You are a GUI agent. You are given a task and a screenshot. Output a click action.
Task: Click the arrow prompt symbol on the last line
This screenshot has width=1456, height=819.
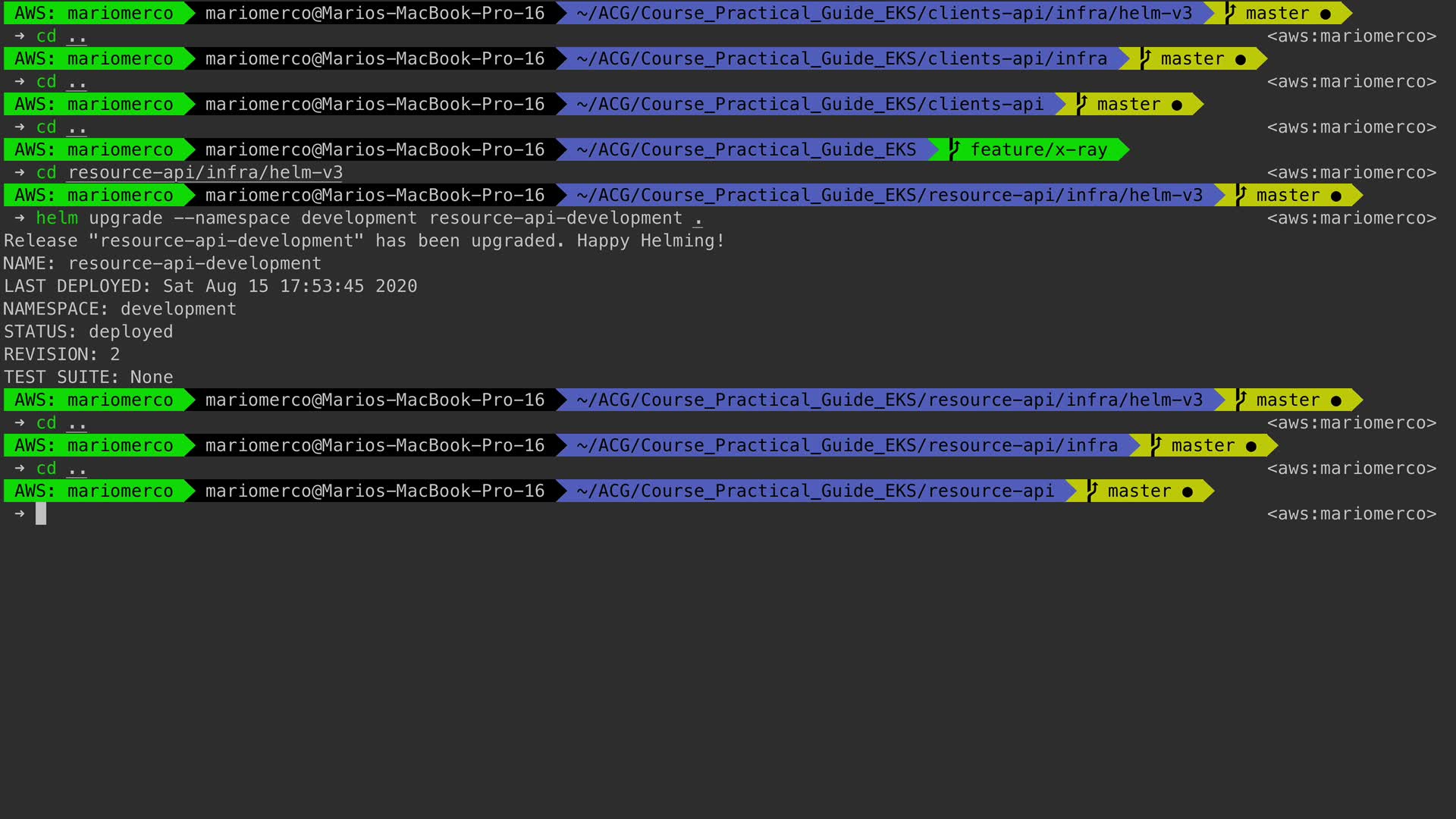coord(20,513)
